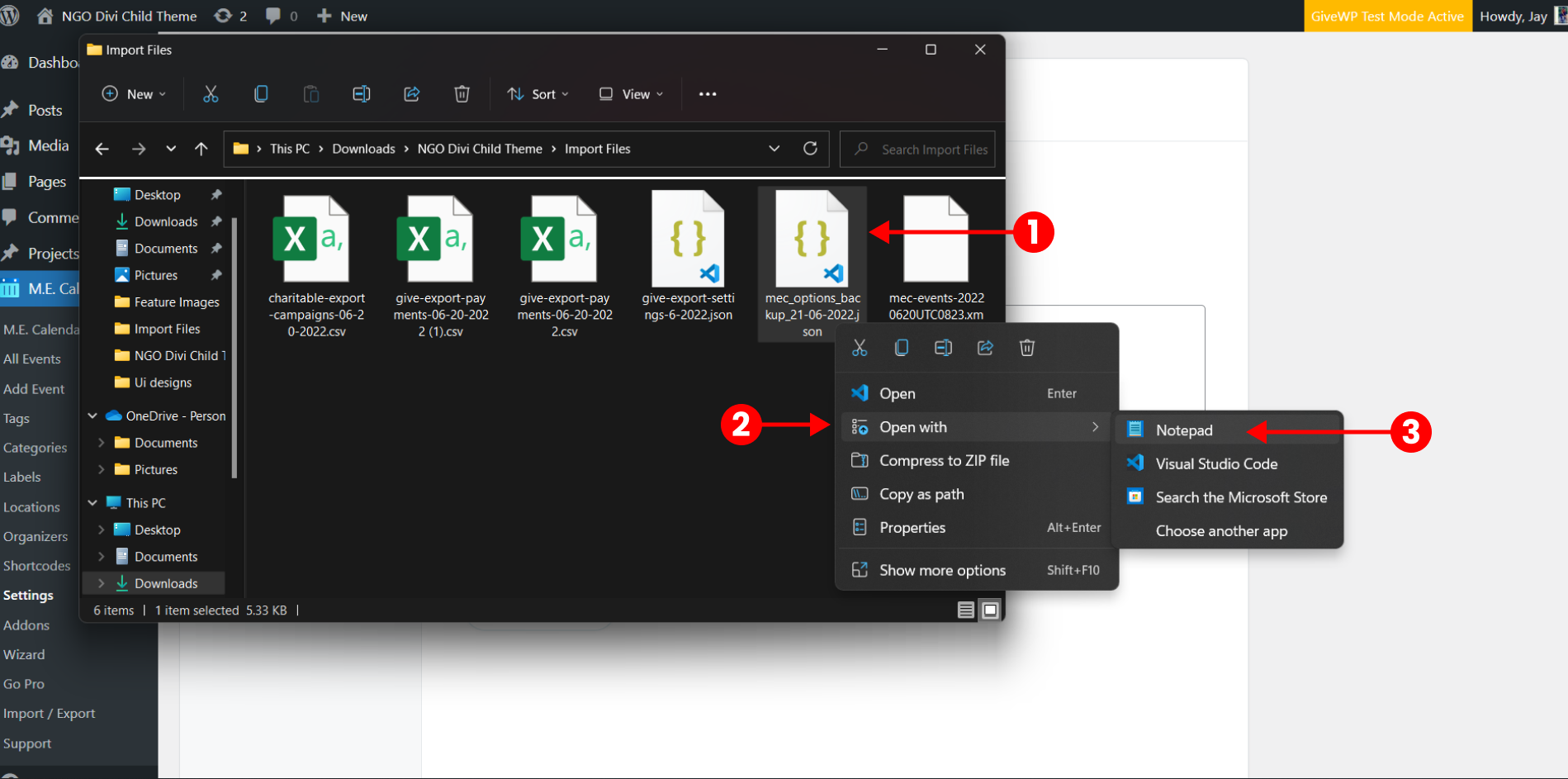
Task: Select charitable-export-campaigns CSV file
Action: pyautogui.click(x=316, y=266)
